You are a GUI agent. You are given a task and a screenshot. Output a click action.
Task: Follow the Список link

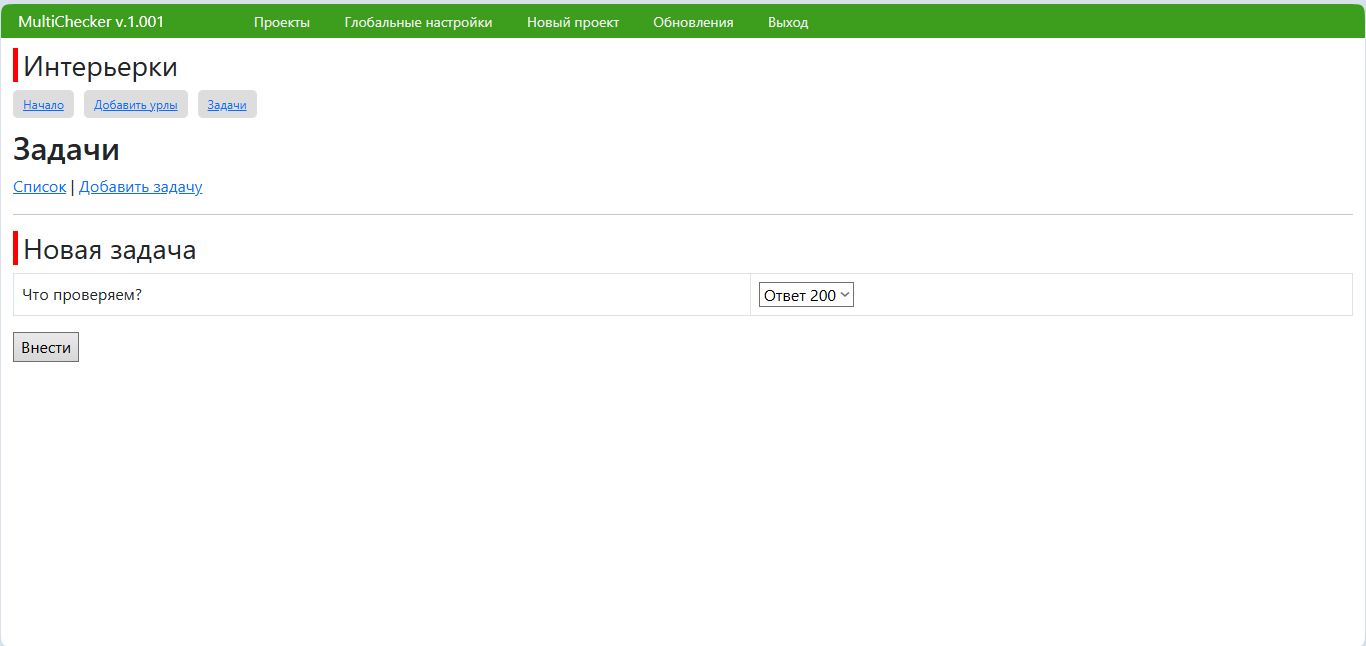(40, 187)
